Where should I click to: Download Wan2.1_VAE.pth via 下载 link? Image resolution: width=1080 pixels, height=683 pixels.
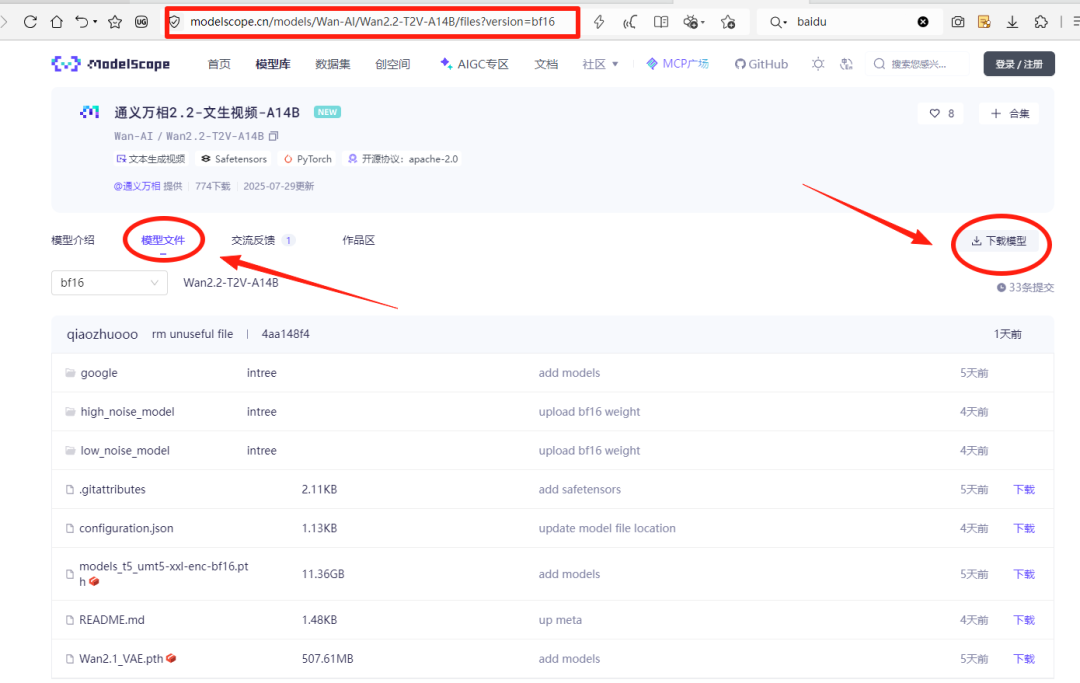[x=1024, y=659]
